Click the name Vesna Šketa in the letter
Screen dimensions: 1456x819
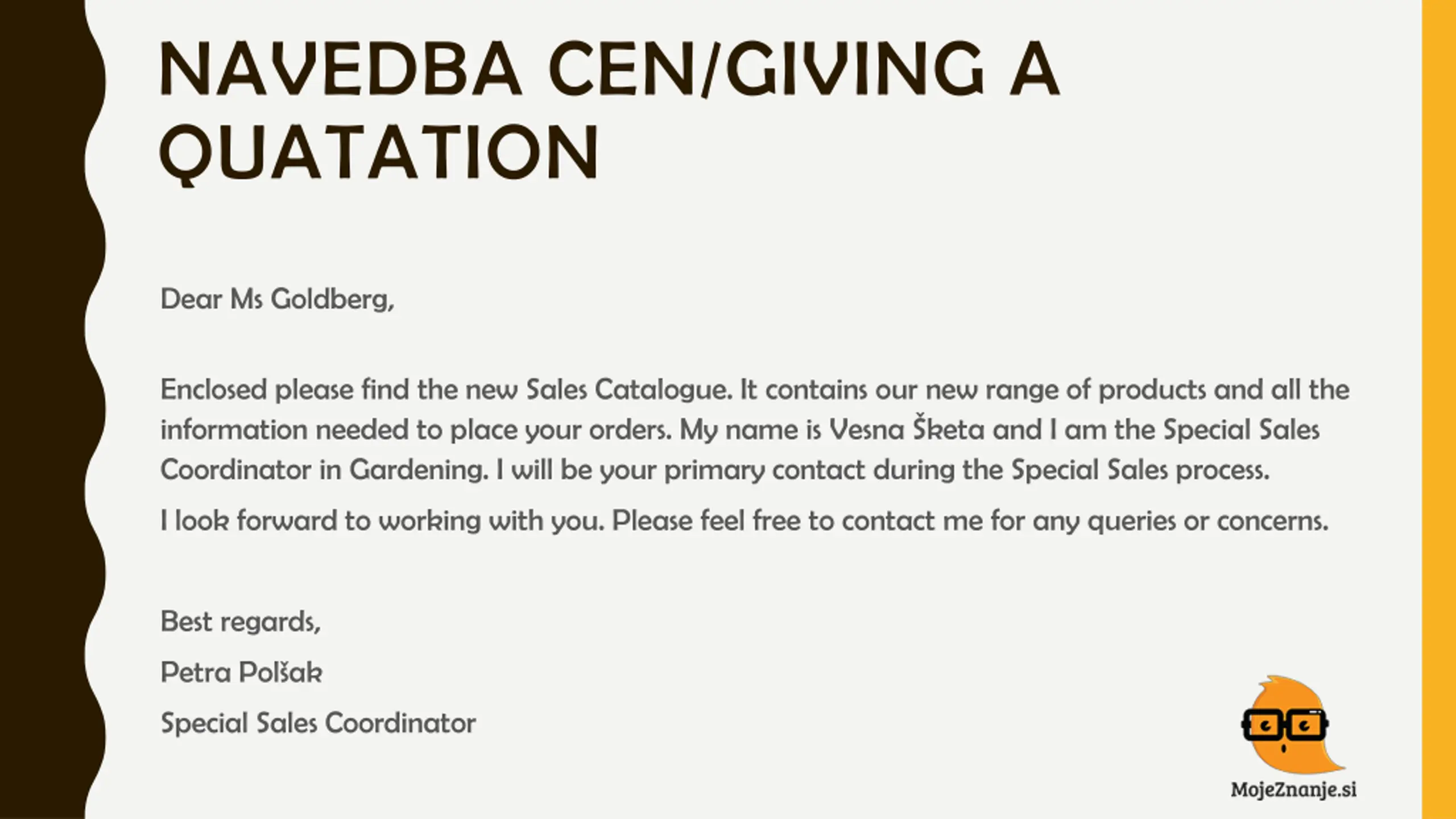click(x=906, y=430)
